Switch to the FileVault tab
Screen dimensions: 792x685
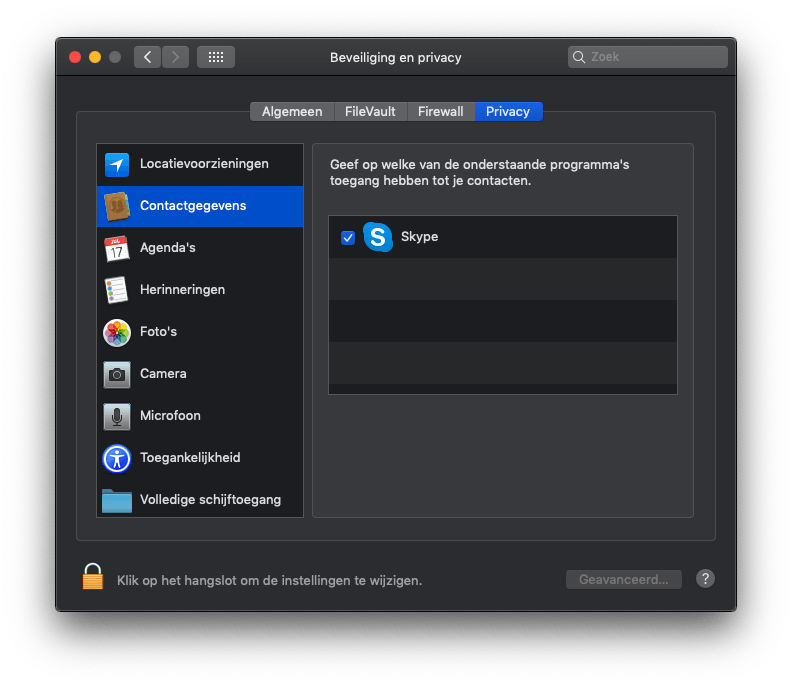370,112
